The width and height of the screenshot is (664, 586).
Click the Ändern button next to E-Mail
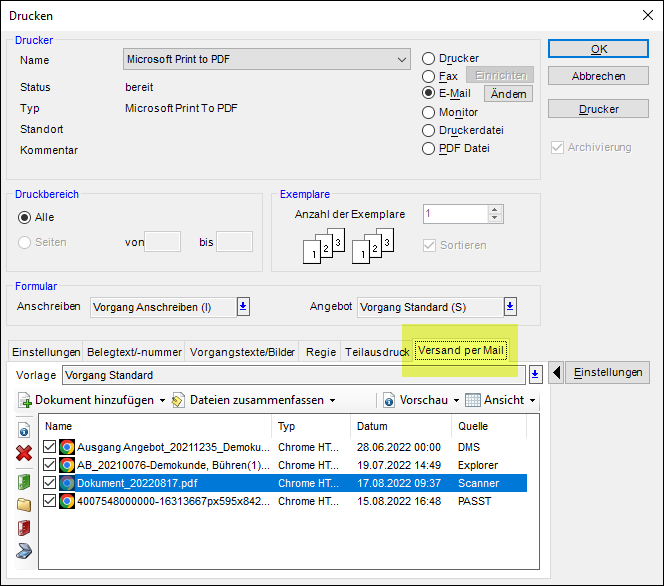pos(508,94)
